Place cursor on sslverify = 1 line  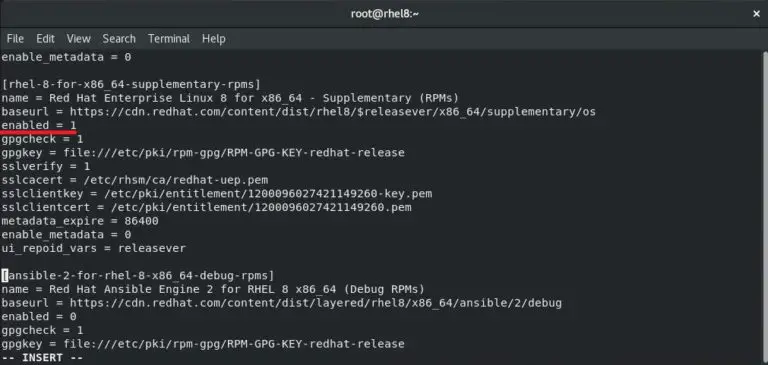click(46, 167)
